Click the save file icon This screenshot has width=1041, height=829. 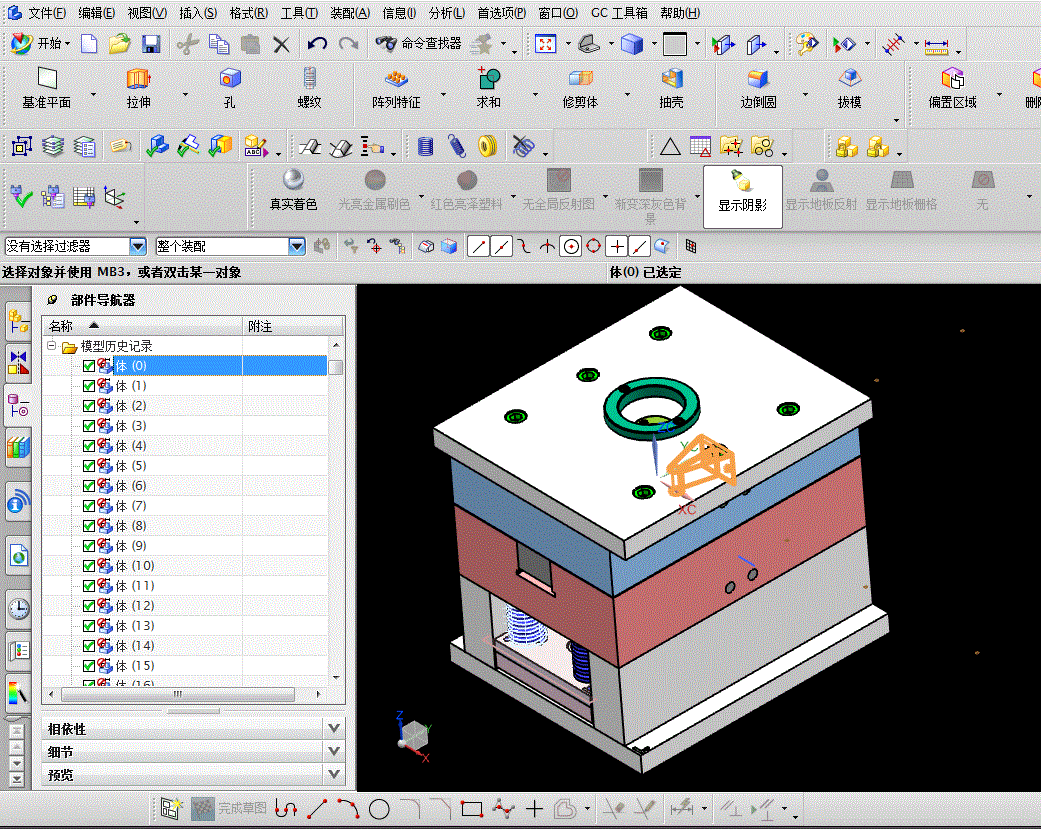tap(151, 44)
